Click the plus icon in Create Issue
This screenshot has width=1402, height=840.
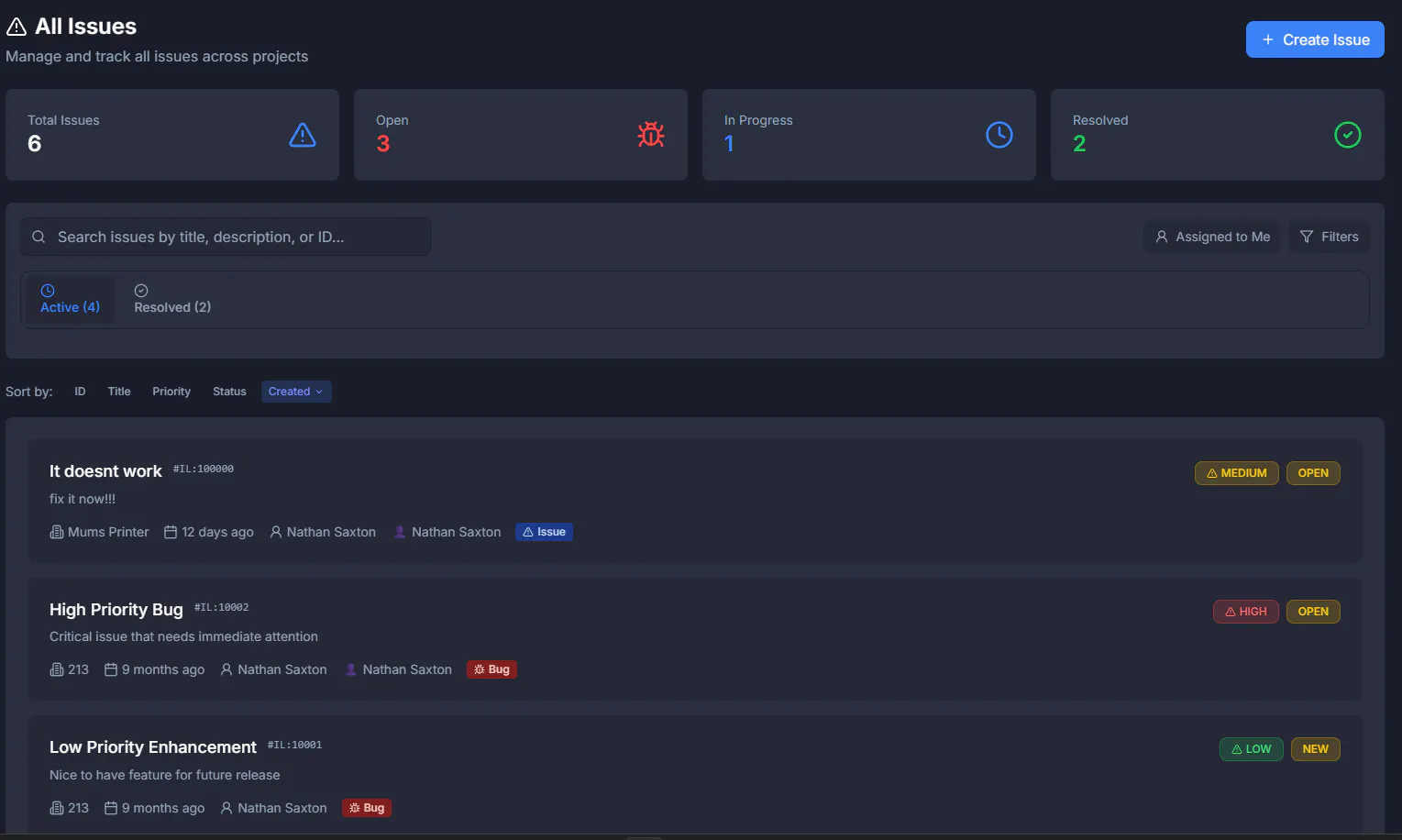point(1268,39)
